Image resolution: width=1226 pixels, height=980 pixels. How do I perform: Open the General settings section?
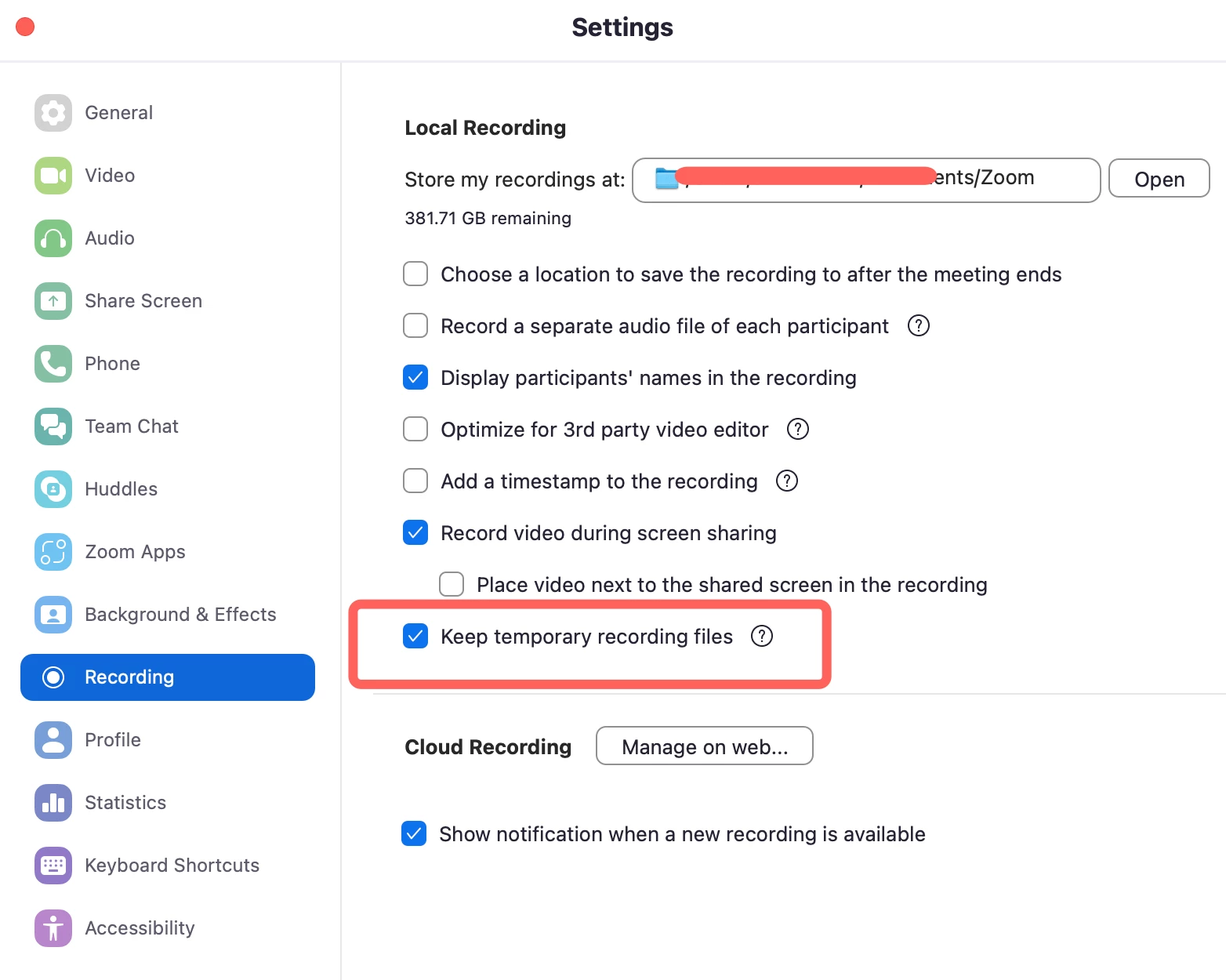[168, 113]
